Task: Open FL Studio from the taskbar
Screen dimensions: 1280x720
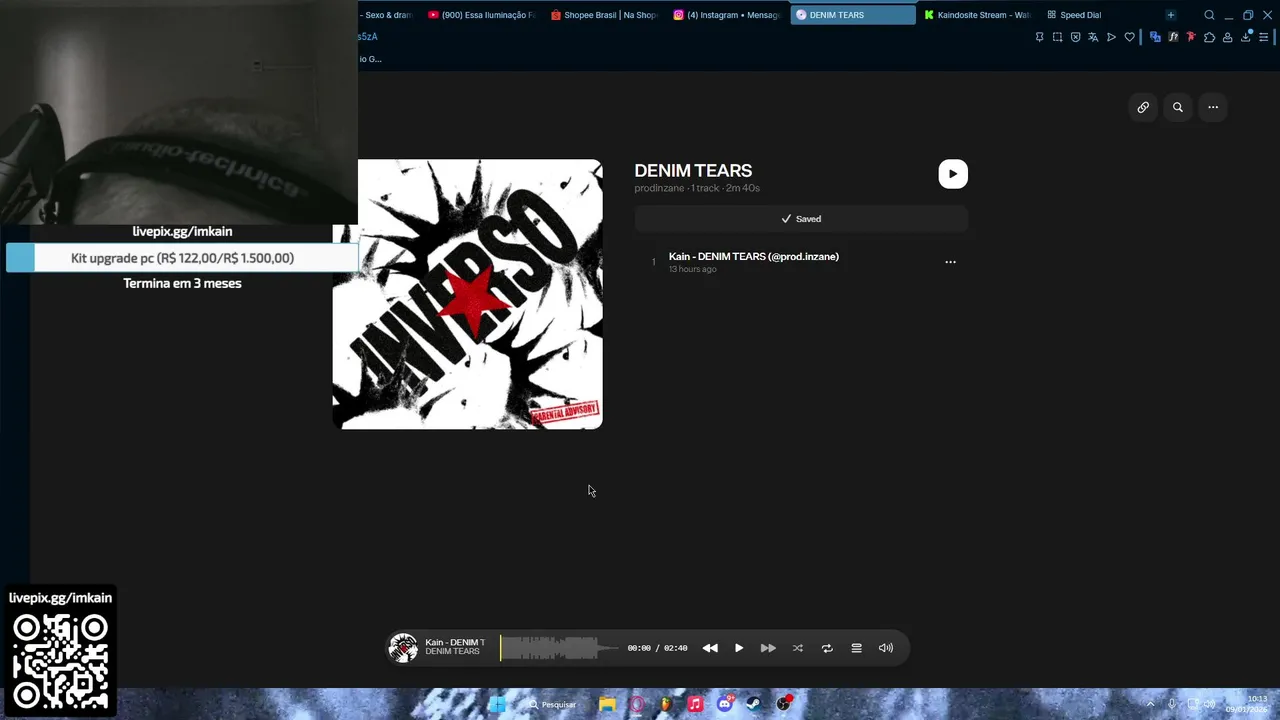Action: coord(665,704)
